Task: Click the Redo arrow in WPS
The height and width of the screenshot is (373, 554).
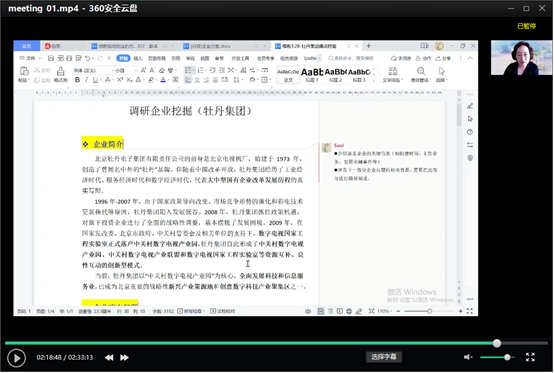Action: [x=100, y=58]
